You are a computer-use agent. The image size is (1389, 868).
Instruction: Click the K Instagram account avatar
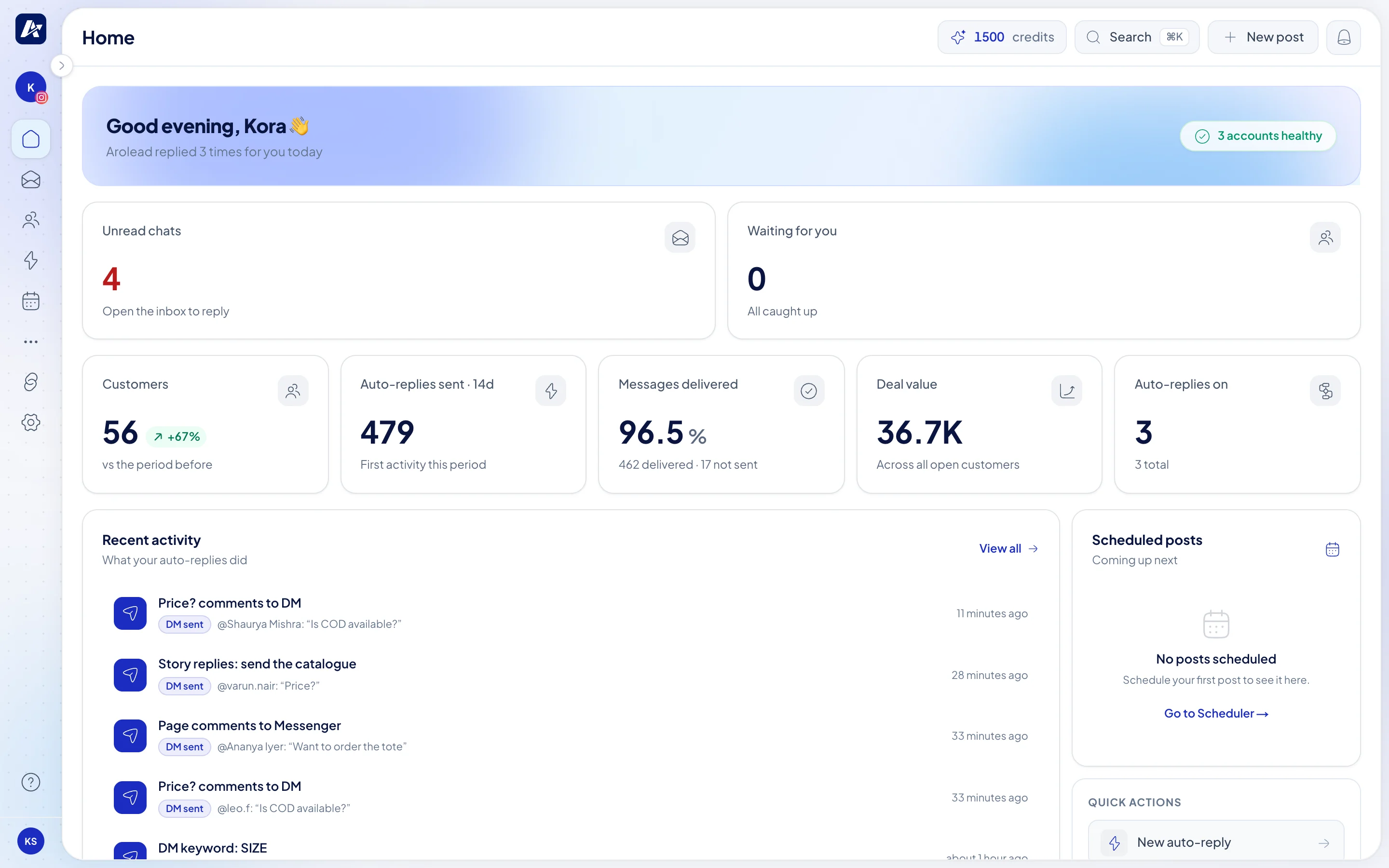click(x=31, y=87)
